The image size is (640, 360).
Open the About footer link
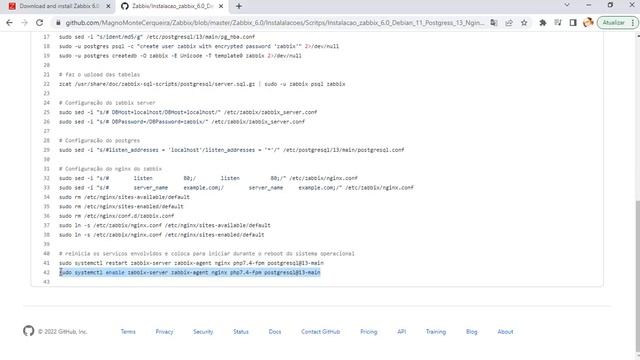(x=505, y=332)
